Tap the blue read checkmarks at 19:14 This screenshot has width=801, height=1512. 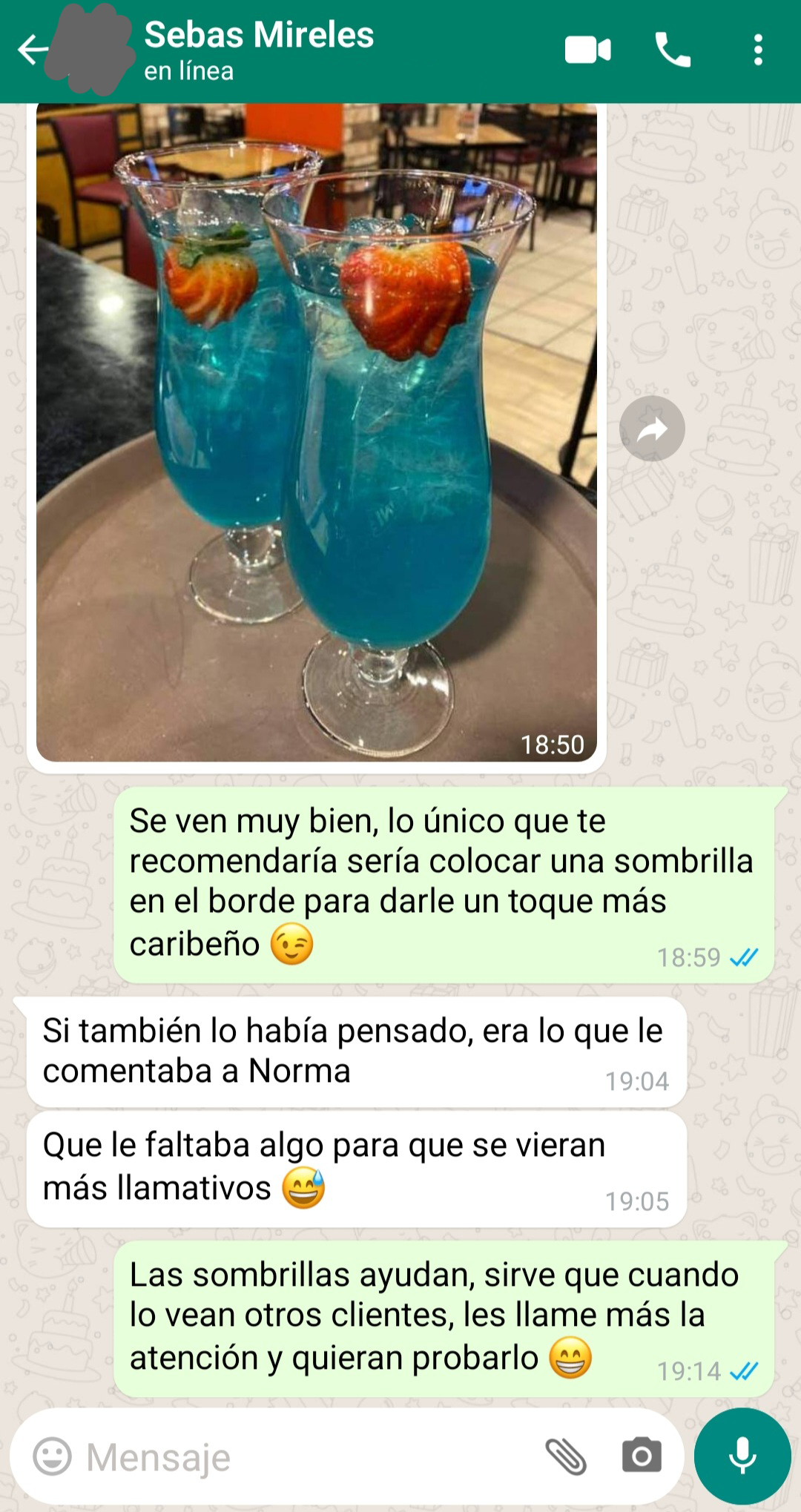[x=743, y=1371]
